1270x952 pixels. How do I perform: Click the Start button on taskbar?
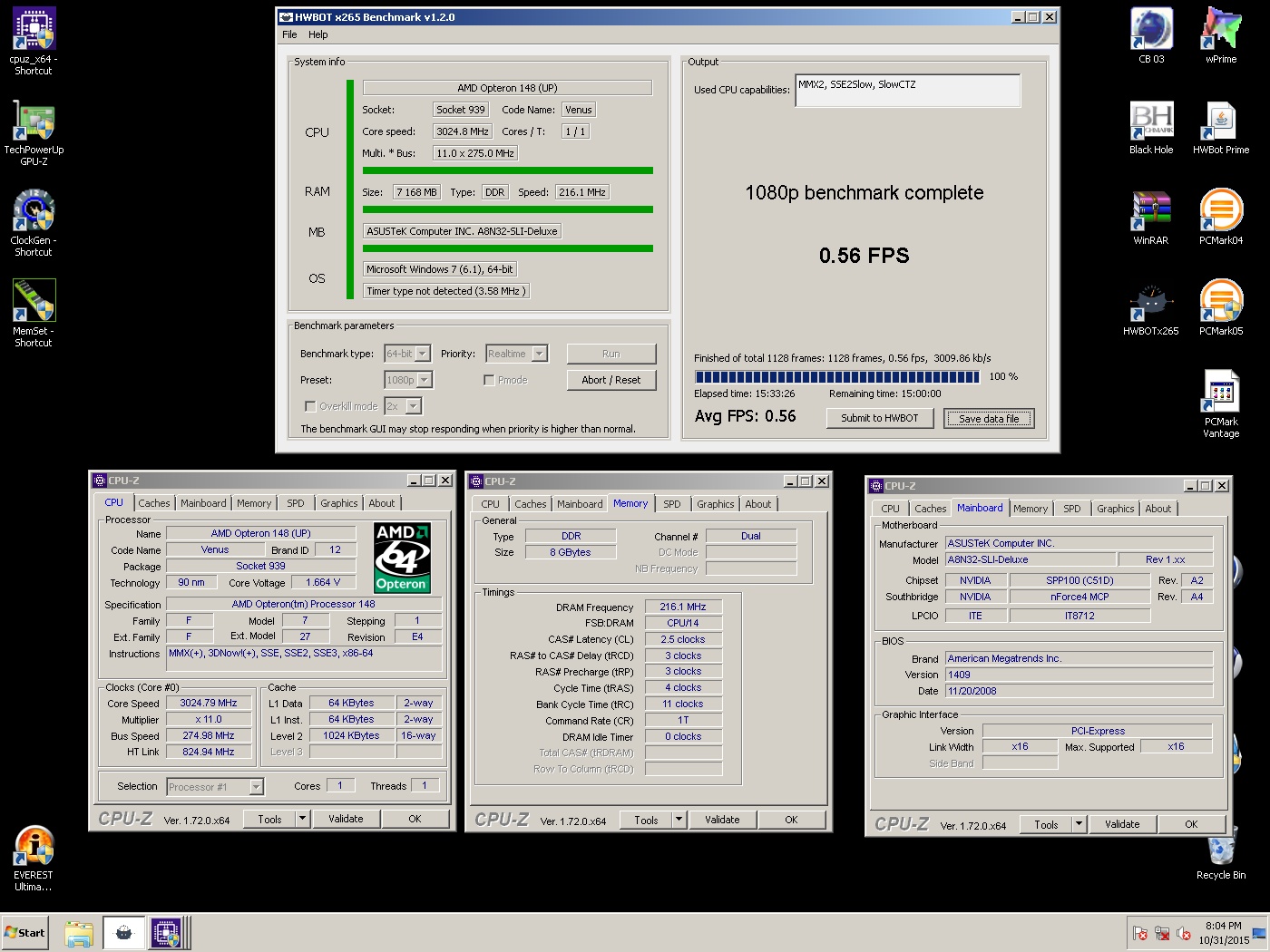click(x=24, y=932)
